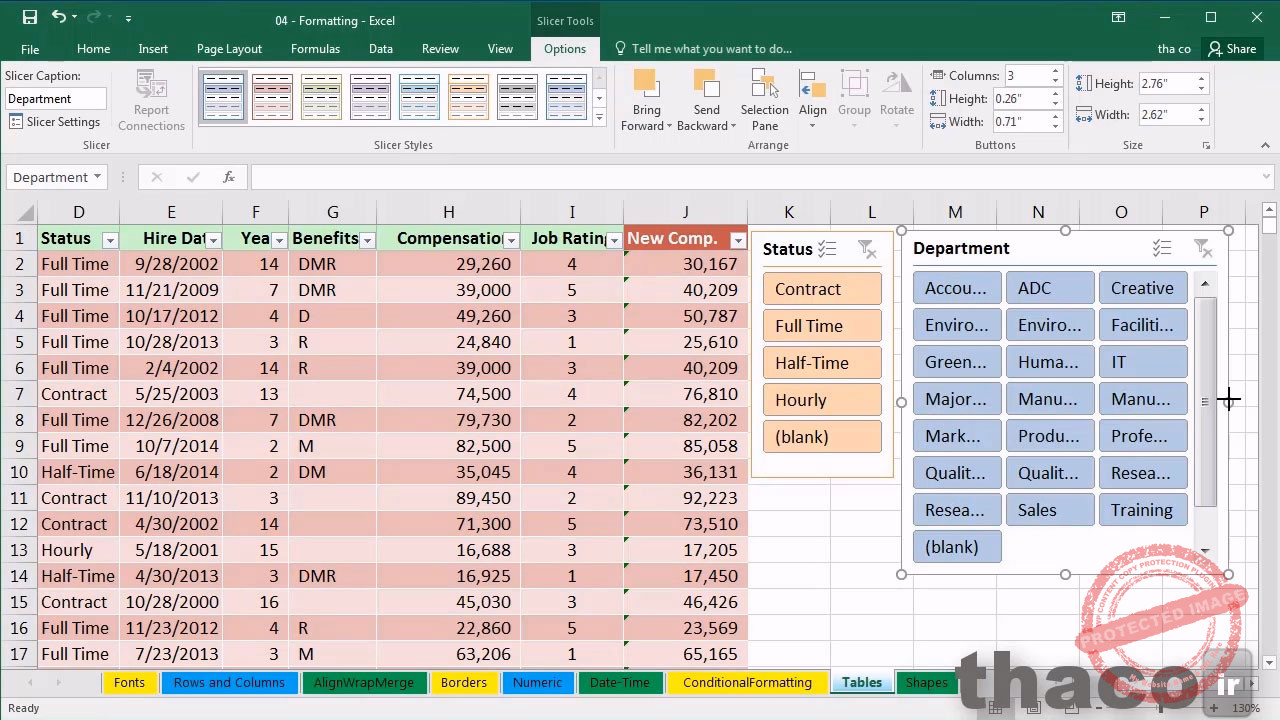
Task: Toggle IT in Department slicer
Action: point(1143,362)
